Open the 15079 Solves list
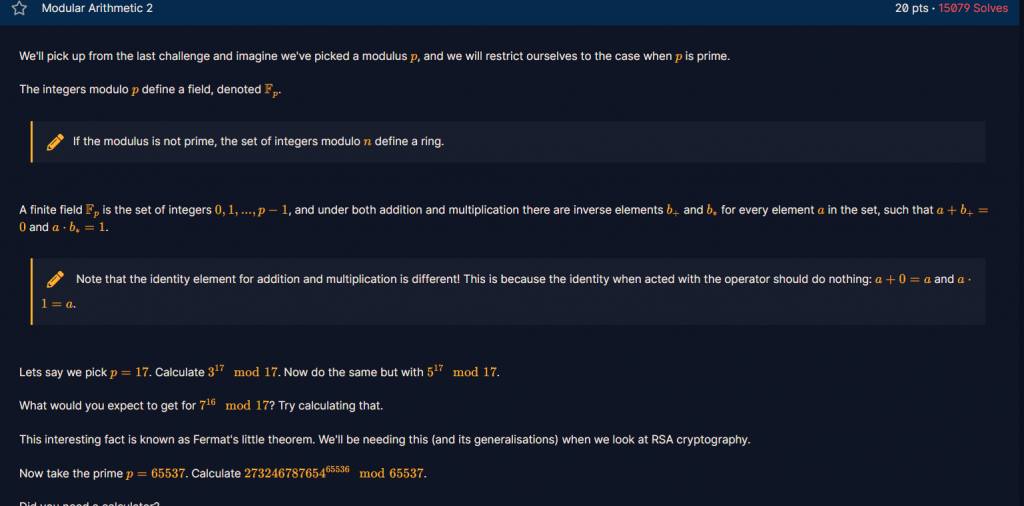 (x=973, y=9)
